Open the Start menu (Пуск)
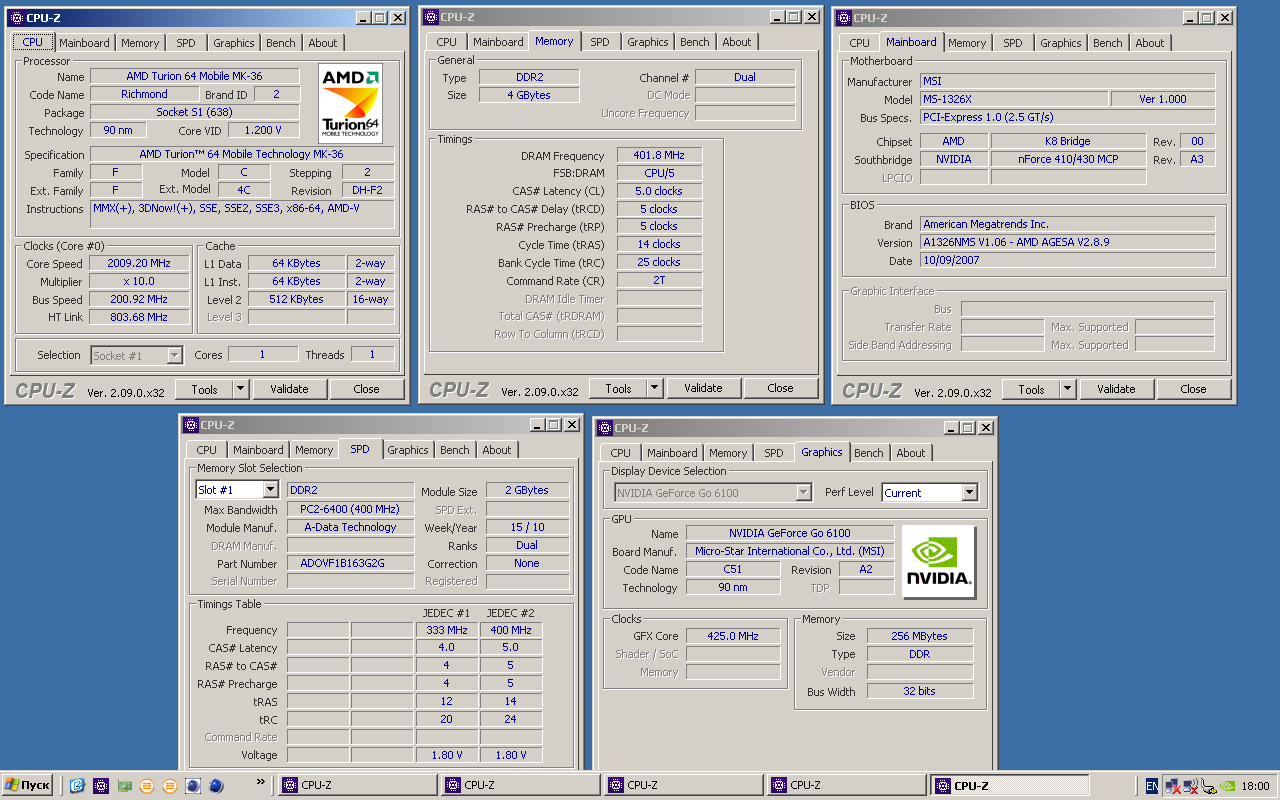Screen dimensions: 1280x800 click(28, 785)
